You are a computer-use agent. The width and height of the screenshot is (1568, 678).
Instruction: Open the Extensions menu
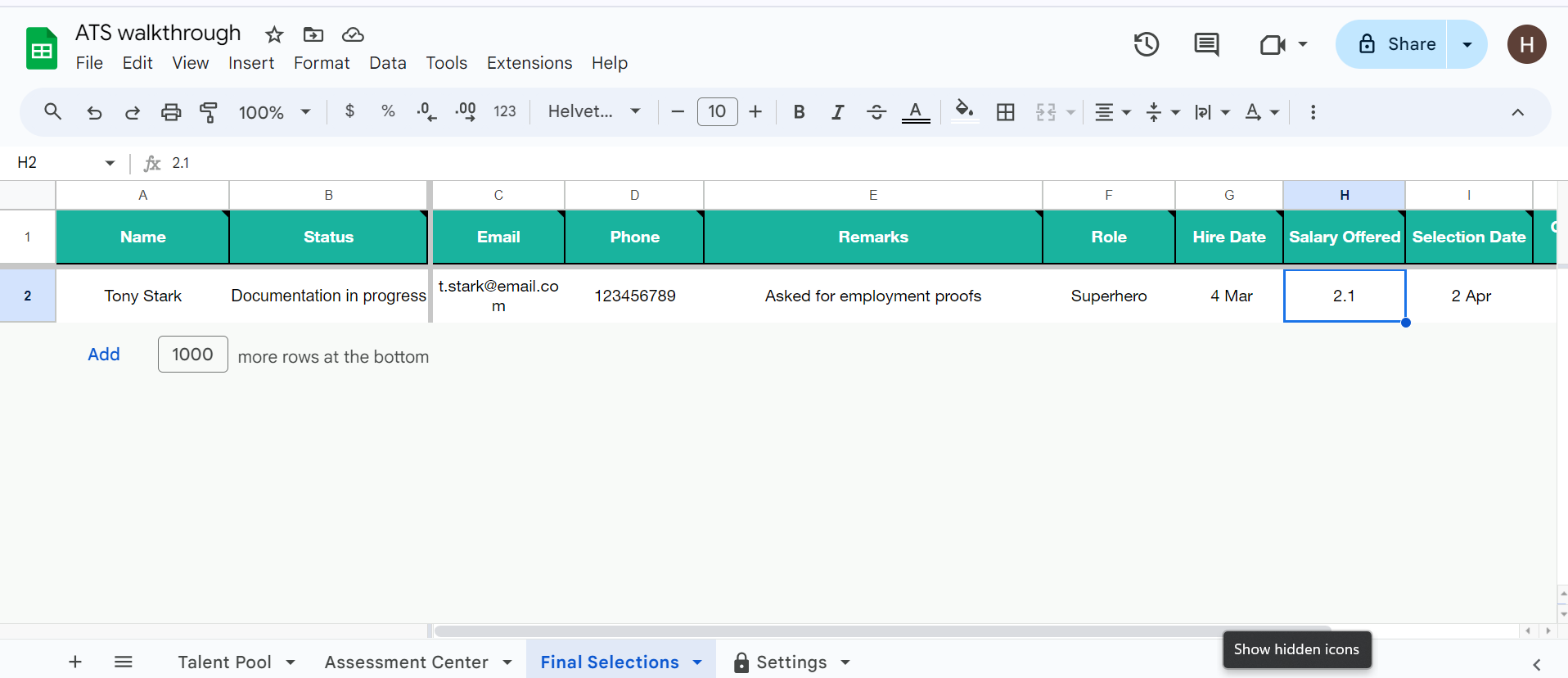click(x=529, y=63)
